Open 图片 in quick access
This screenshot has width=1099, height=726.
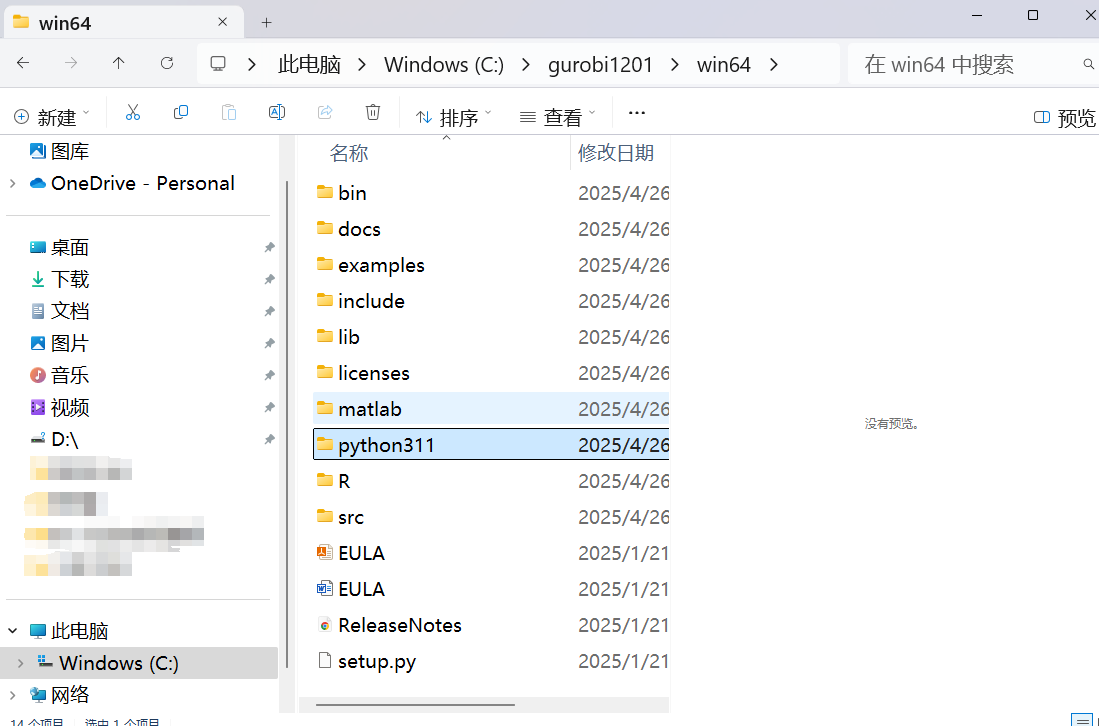pyautogui.click(x=59, y=343)
